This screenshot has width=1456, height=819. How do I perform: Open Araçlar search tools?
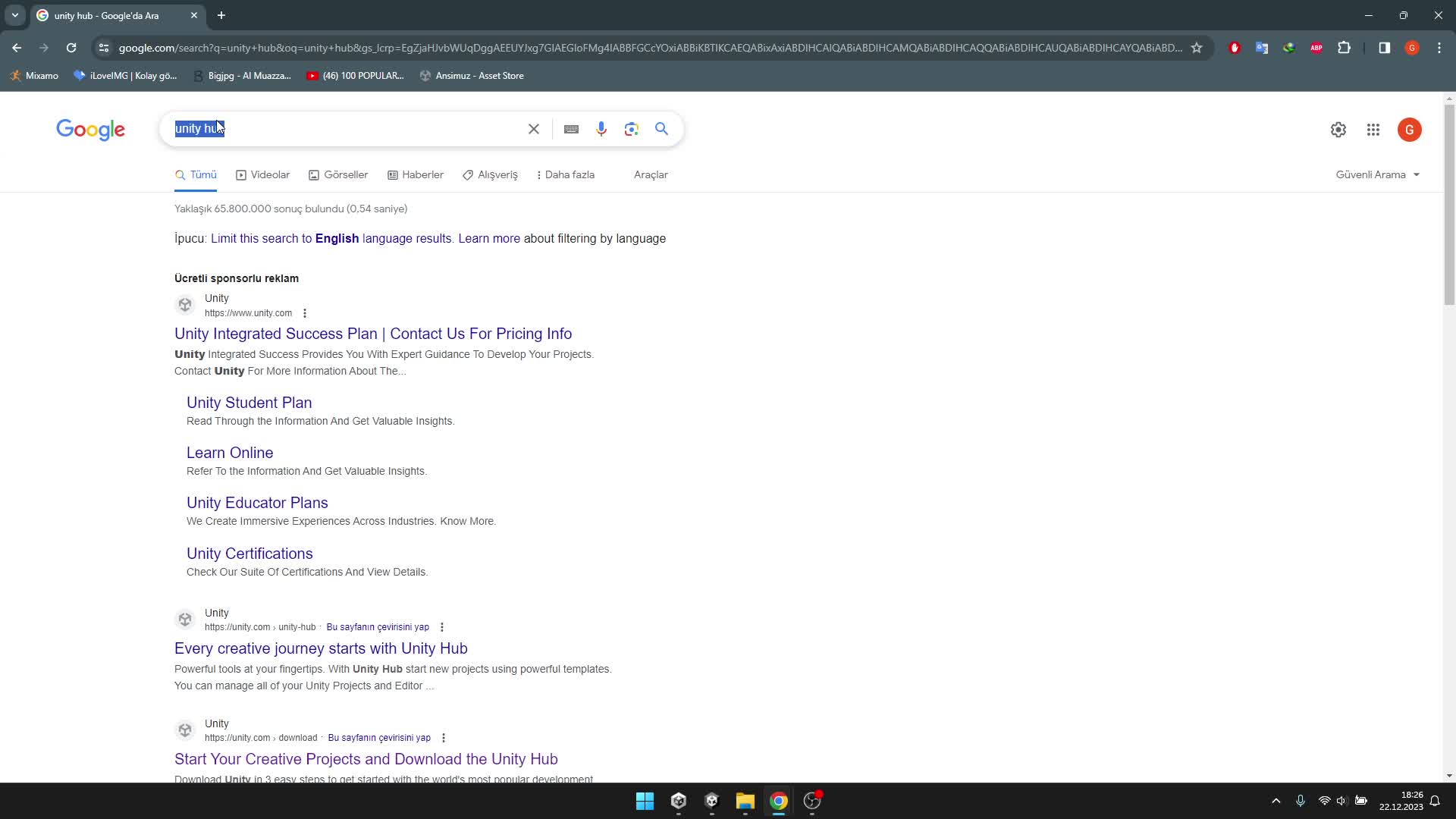pos(651,174)
